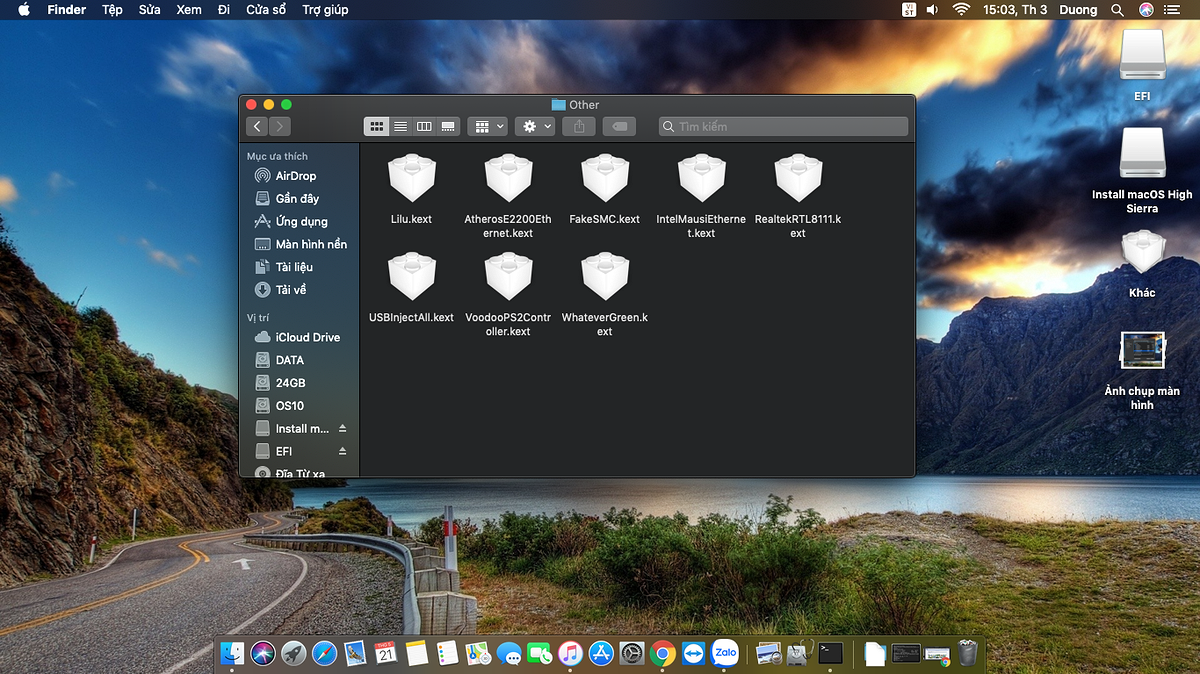This screenshot has width=1200, height=674.
Task: Switch to column view
Action: point(424,127)
